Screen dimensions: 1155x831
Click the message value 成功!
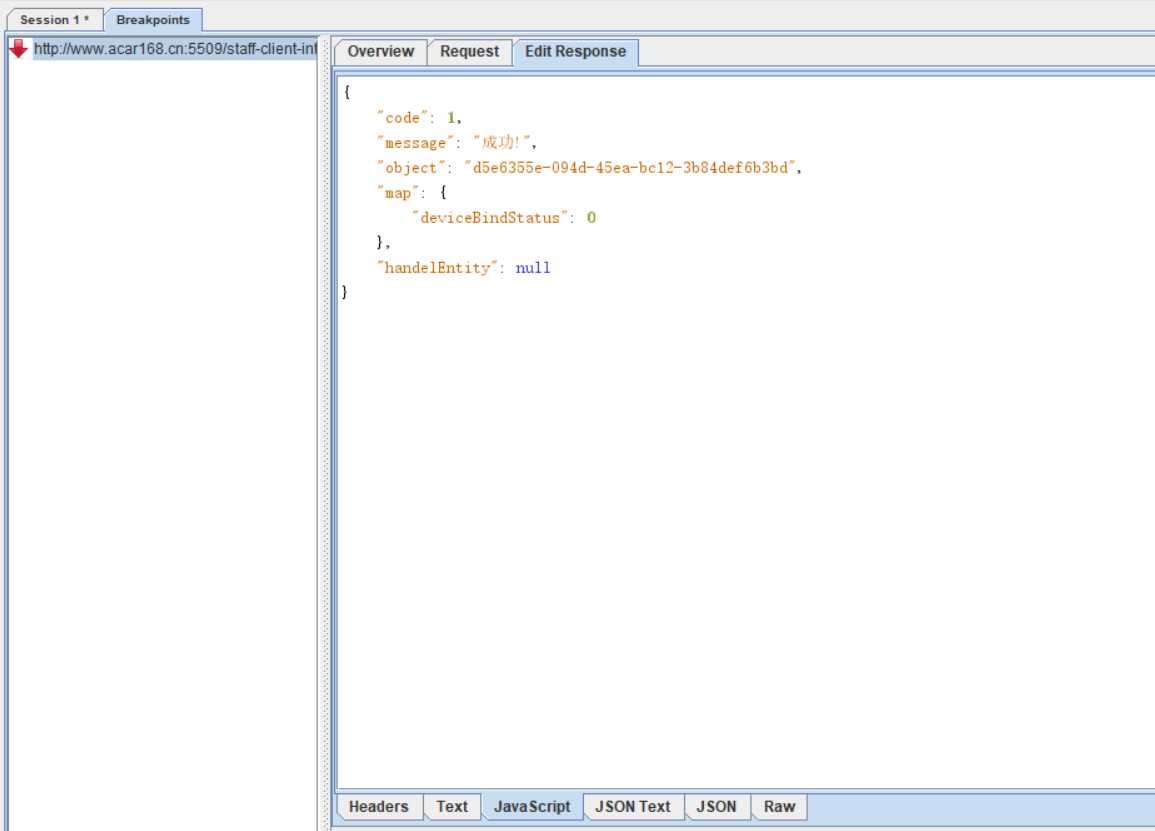(x=501, y=142)
